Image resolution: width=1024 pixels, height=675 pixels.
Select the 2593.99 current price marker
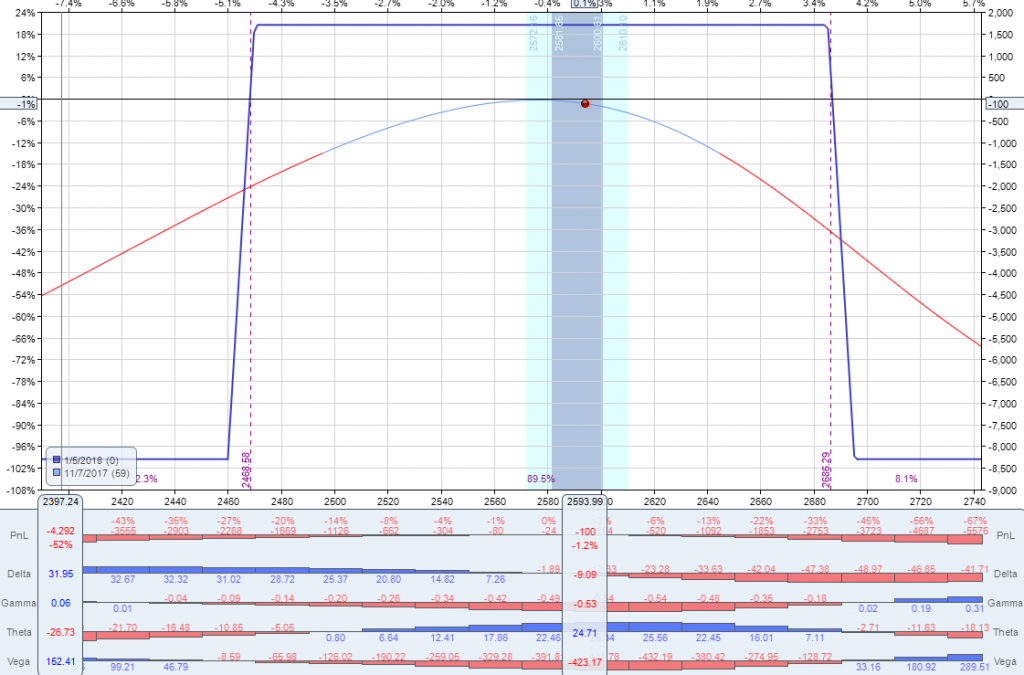[584, 501]
